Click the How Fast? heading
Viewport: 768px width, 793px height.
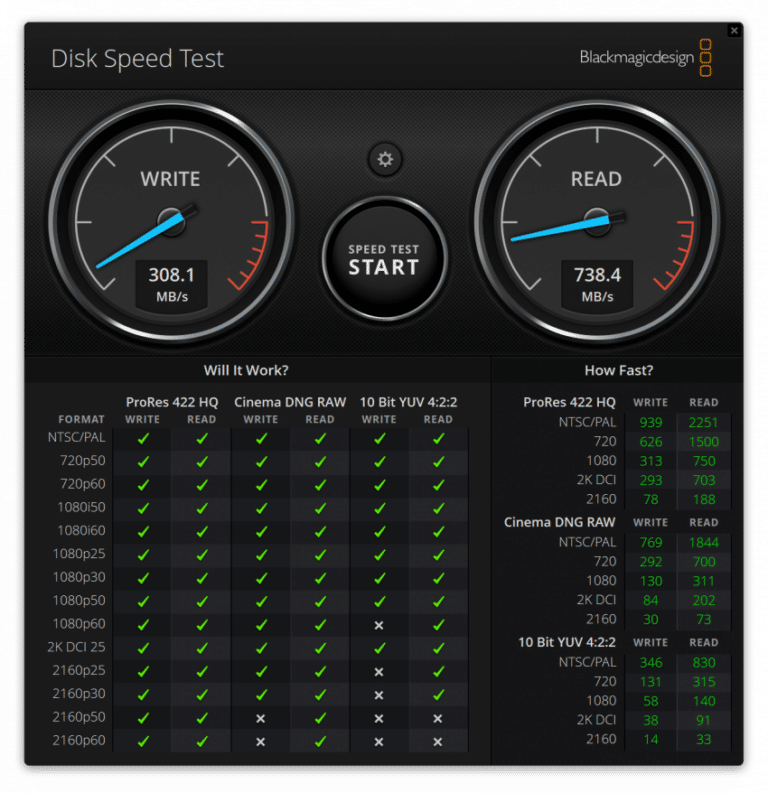pyautogui.click(x=619, y=371)
